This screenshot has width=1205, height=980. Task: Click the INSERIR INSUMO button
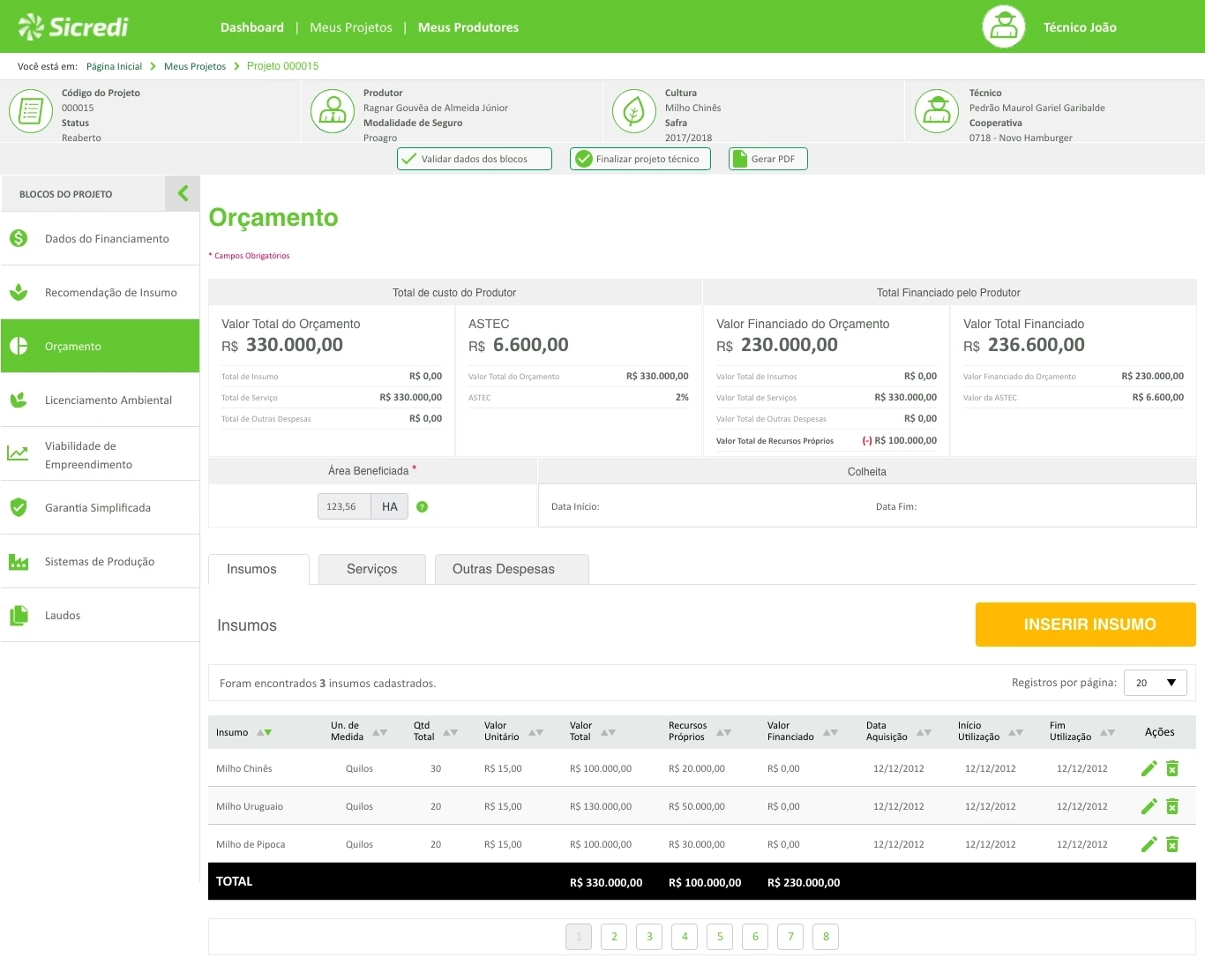1086,625
